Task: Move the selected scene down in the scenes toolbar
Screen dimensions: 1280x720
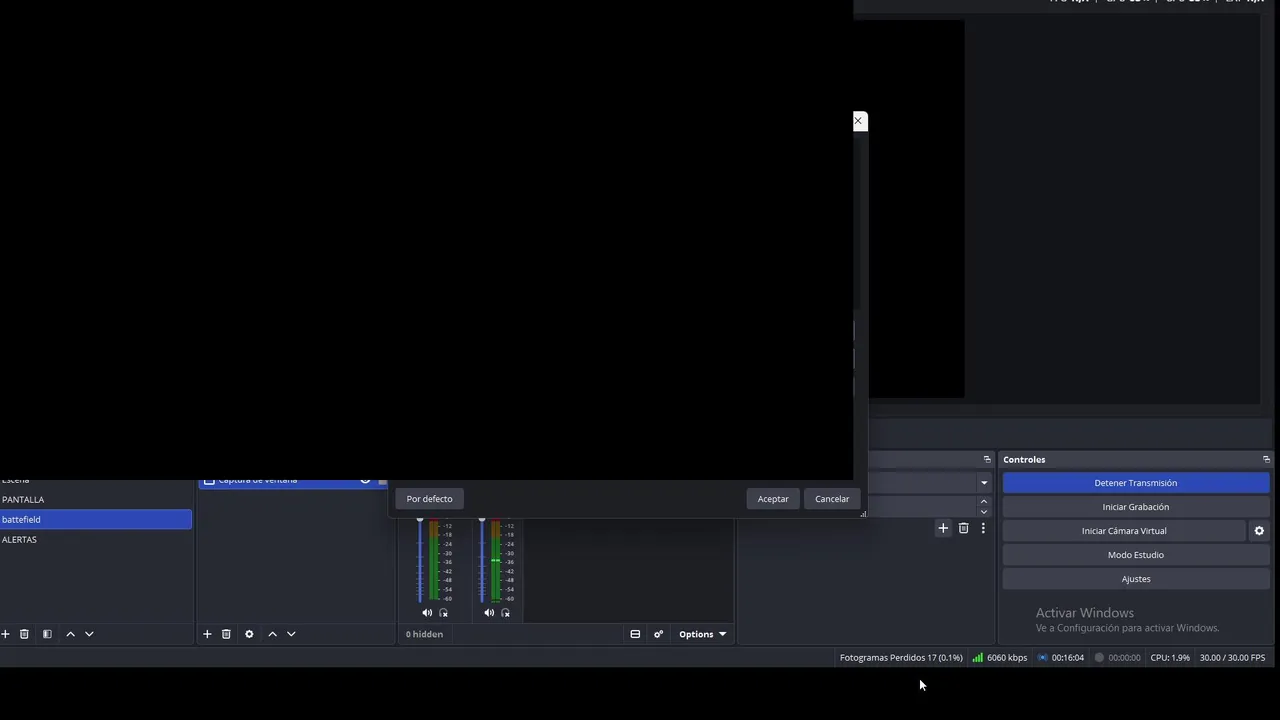Action: (89, 634)
